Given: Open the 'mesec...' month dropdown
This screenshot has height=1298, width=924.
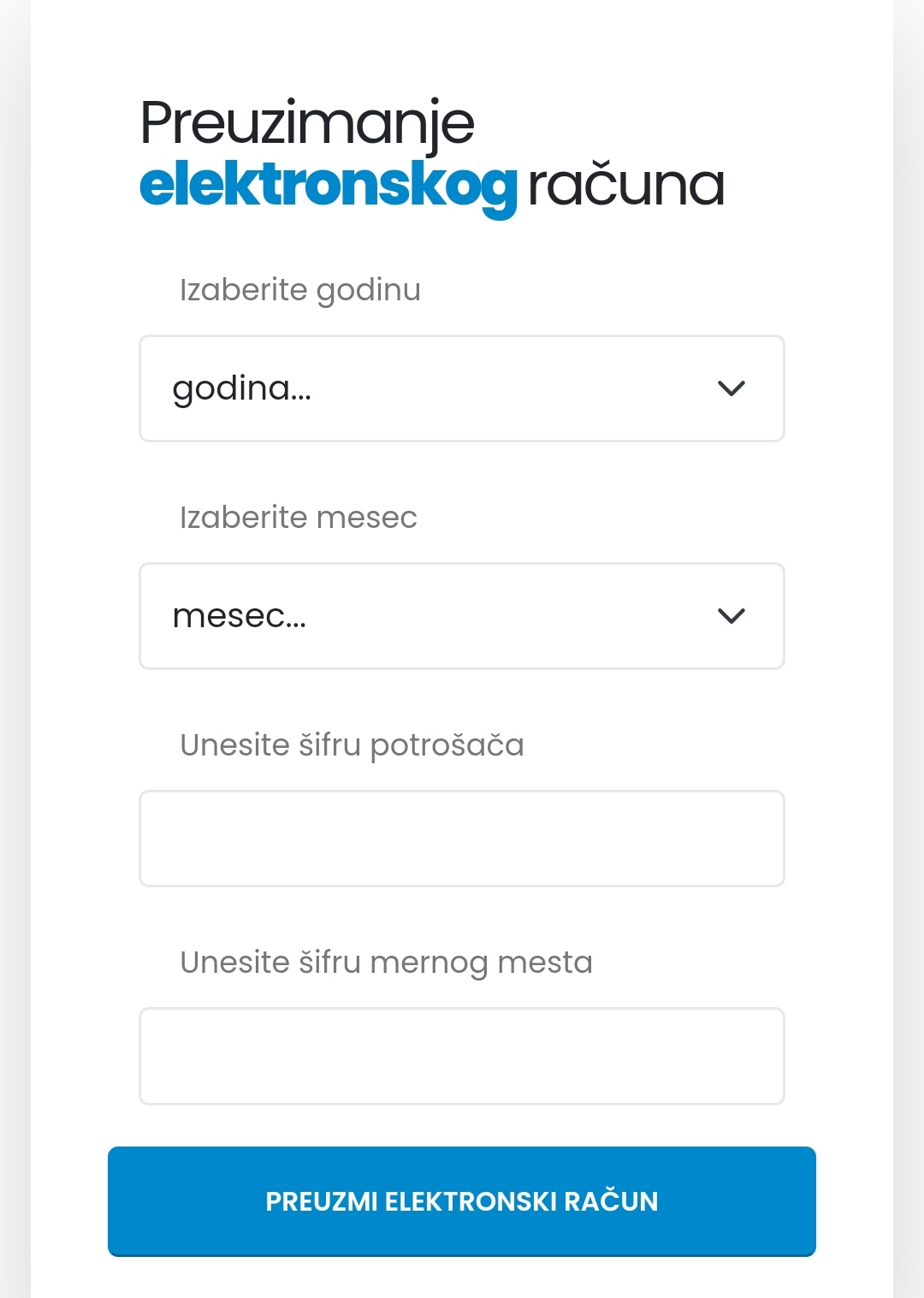Looking at the screenshot, I should click(x=462, y=616).
